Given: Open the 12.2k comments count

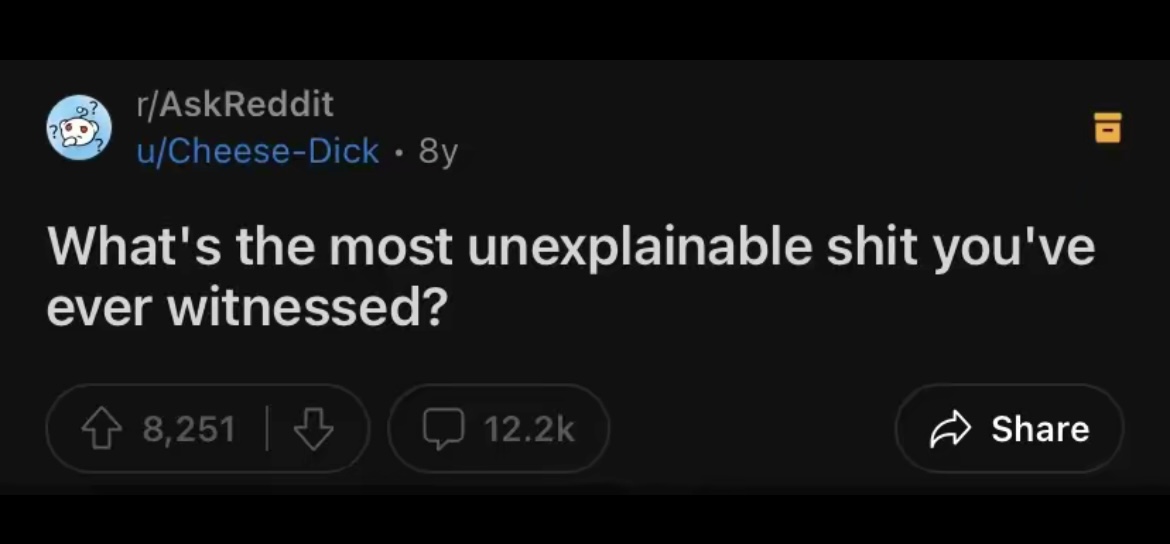Looking at the screenshot, I should coord(529,430).
